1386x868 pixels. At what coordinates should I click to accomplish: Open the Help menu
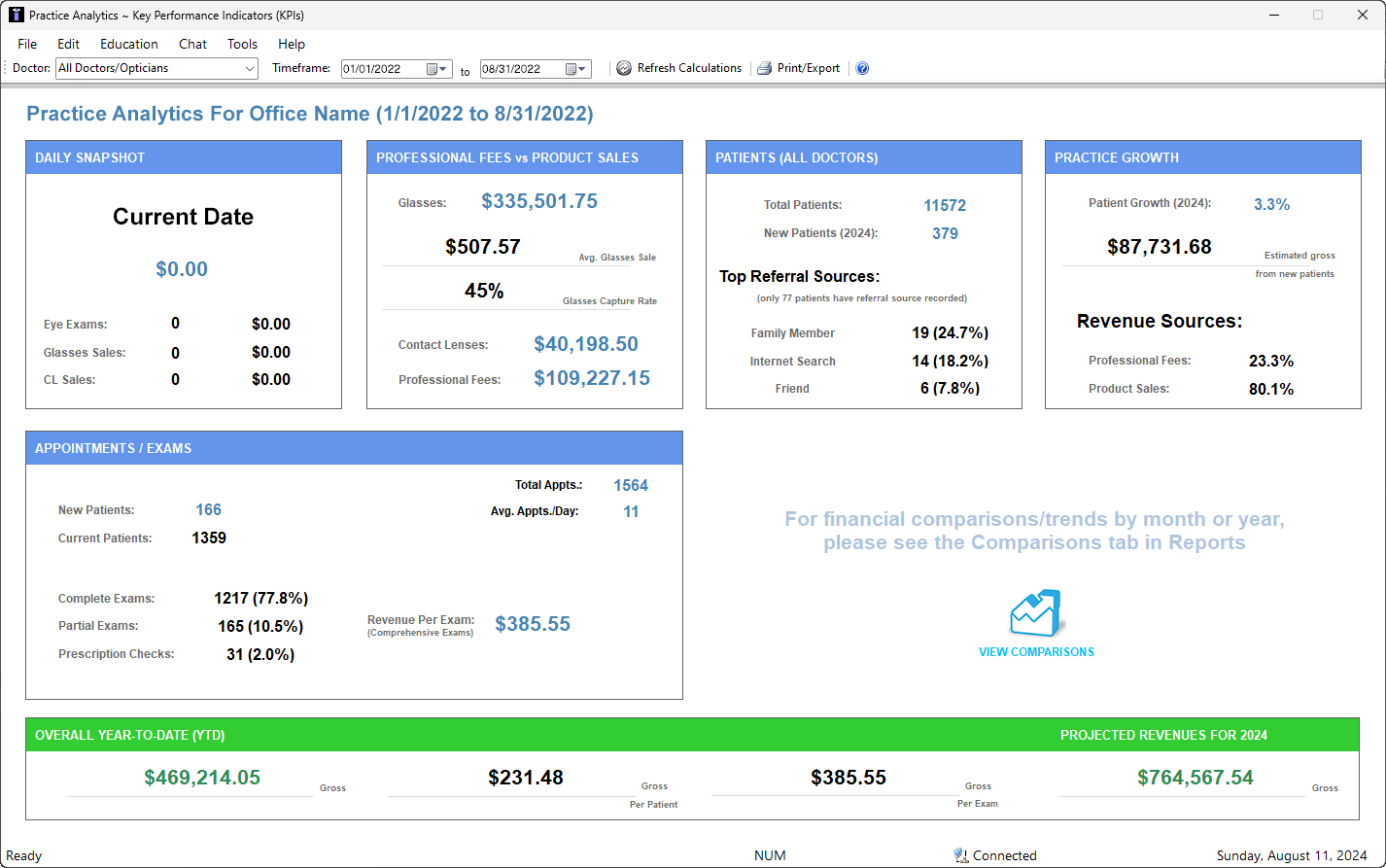(x=292, y=44)
